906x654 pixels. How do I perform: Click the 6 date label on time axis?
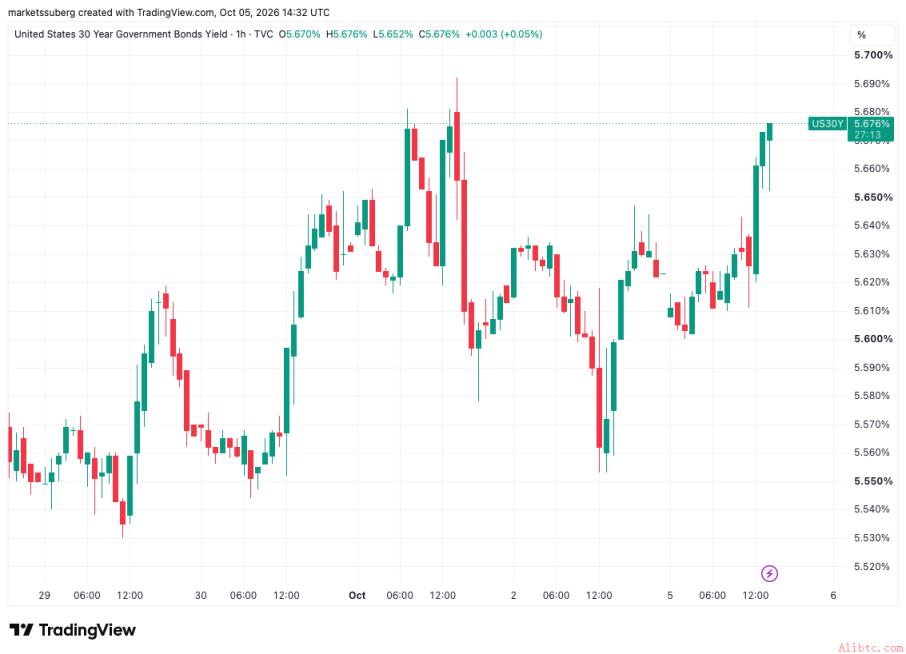833,595
